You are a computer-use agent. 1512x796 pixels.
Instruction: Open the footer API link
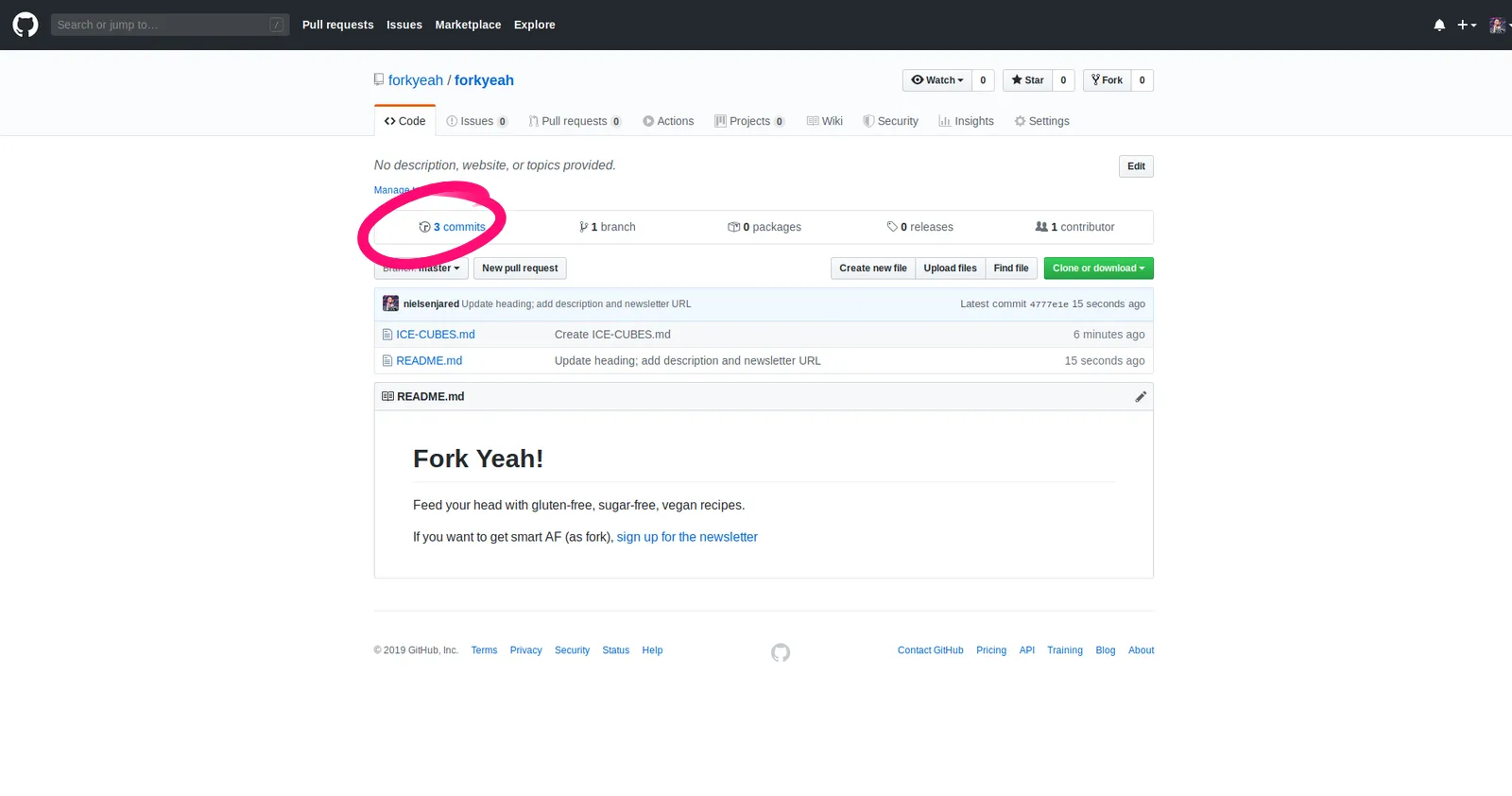(x=1027, y=650)
